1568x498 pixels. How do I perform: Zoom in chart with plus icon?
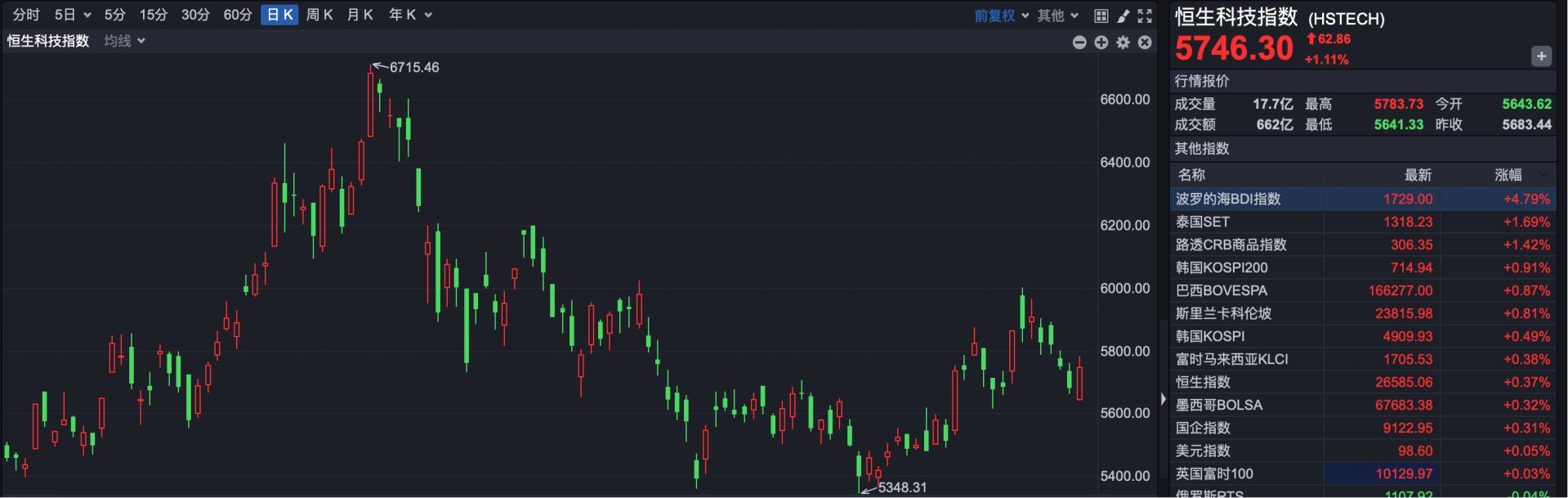click(x=1101, y=43)
